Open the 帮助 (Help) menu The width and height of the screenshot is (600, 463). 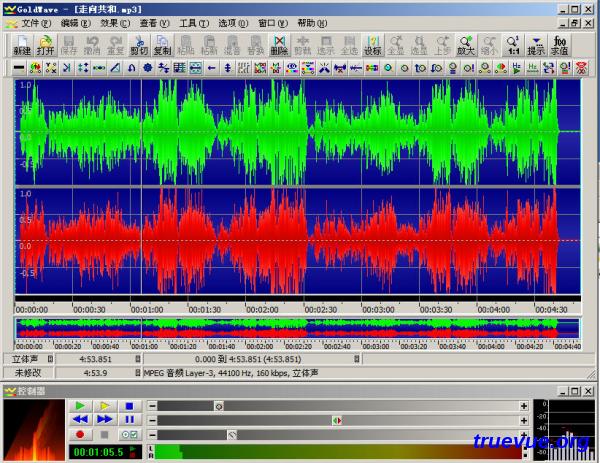pos(312,23)
